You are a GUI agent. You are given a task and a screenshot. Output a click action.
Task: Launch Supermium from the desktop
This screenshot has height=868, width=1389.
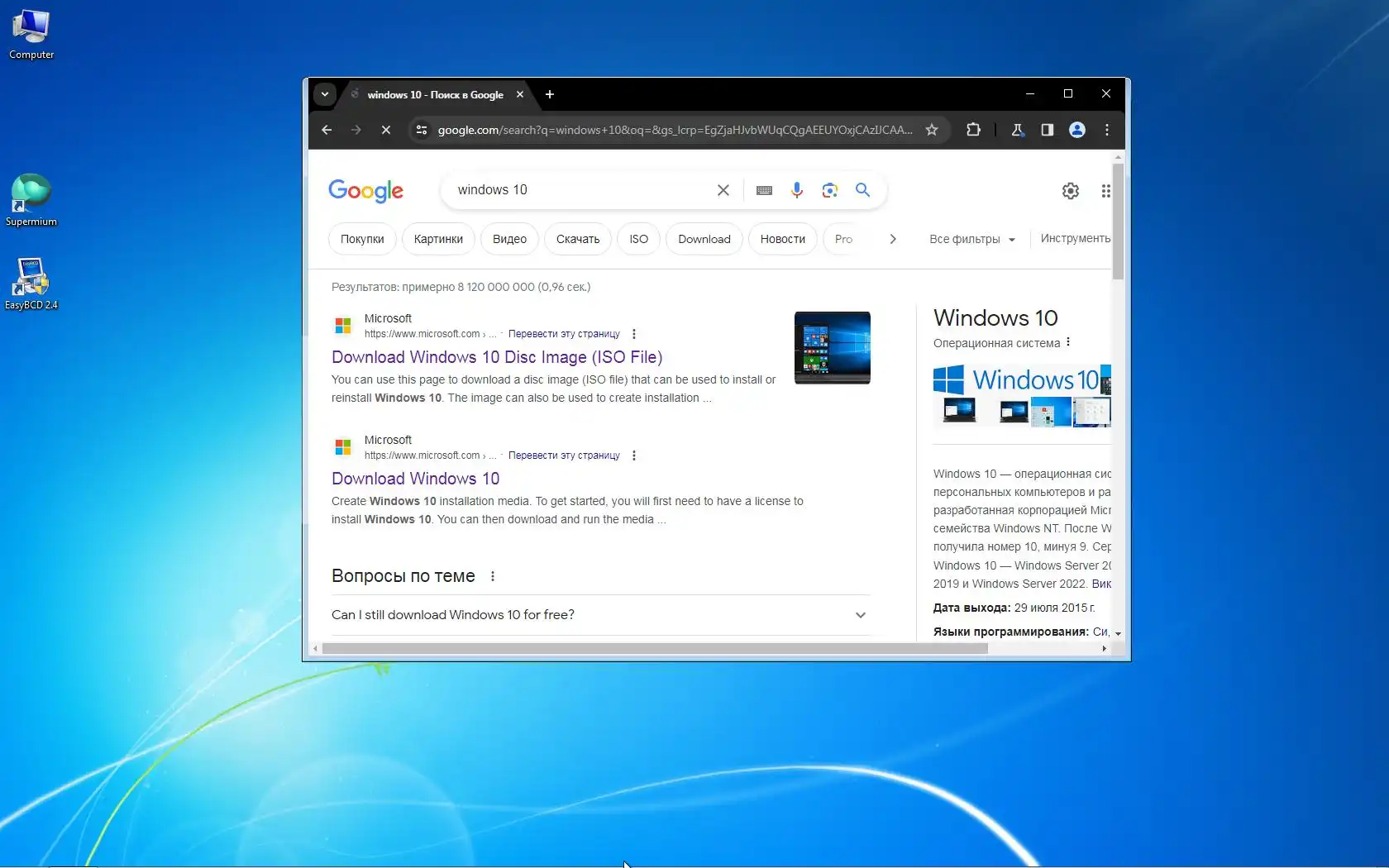click(31, 200)
